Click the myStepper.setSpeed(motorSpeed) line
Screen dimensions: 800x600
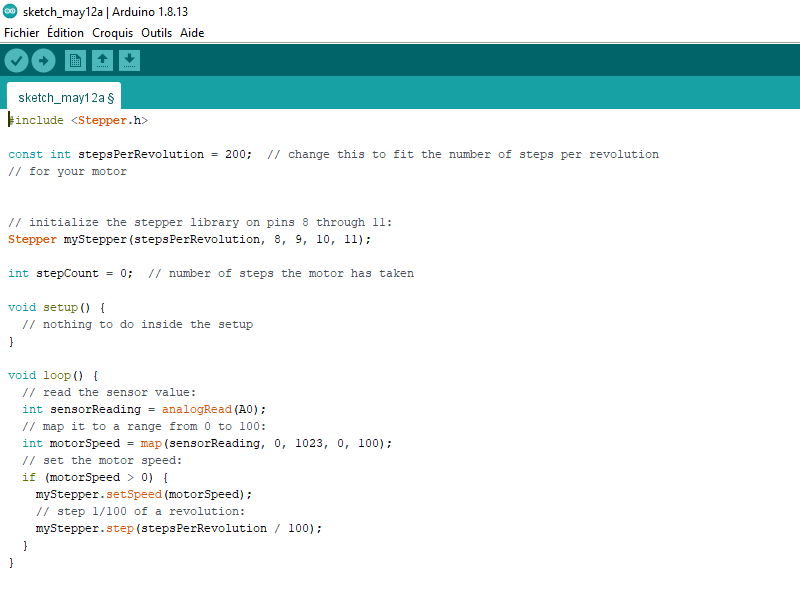[144, 494]
